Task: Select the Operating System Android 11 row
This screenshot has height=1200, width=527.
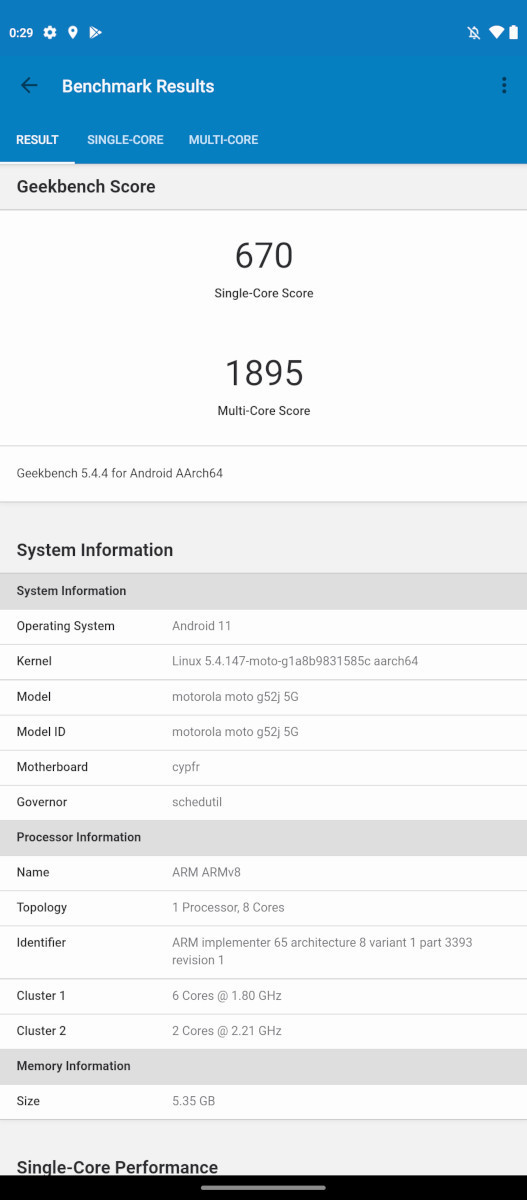Action: point(263,627)
